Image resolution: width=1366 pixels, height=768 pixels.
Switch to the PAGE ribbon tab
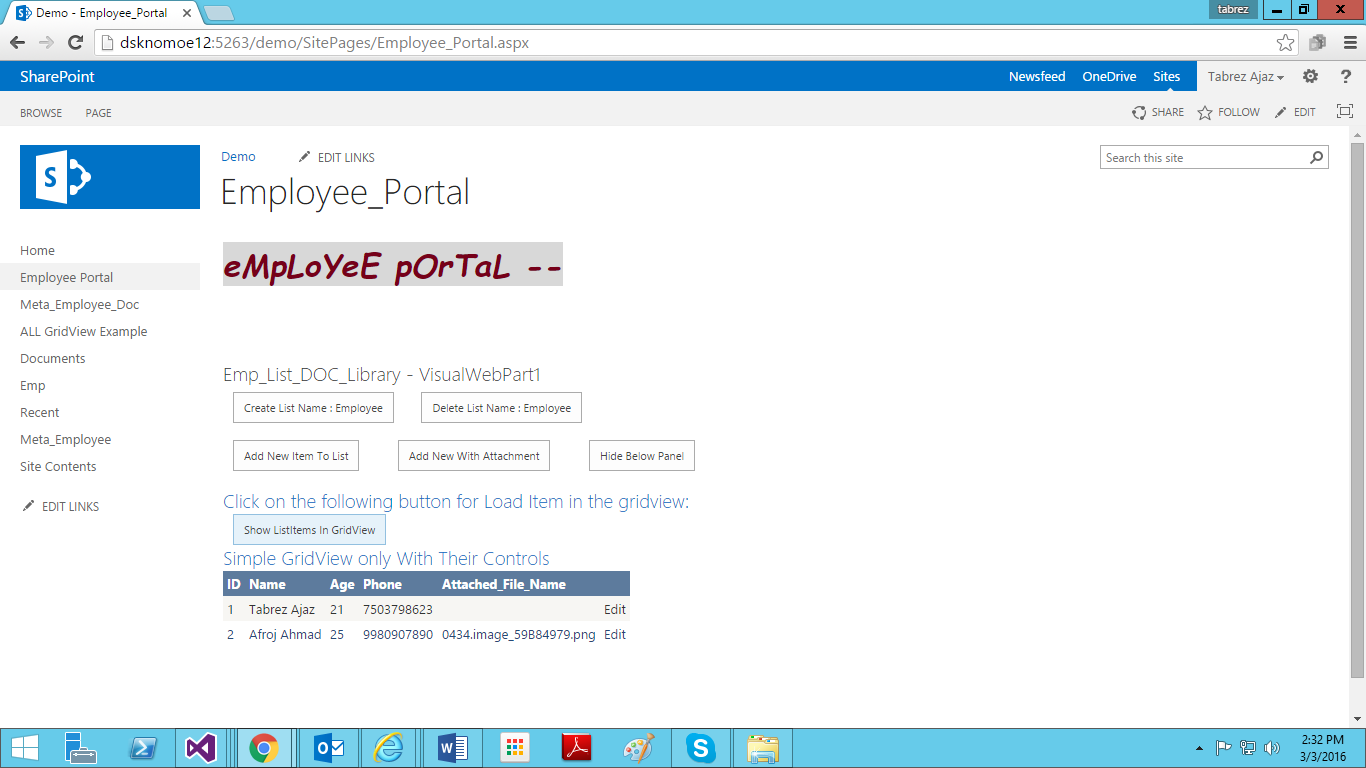click(x=98, y=113)
